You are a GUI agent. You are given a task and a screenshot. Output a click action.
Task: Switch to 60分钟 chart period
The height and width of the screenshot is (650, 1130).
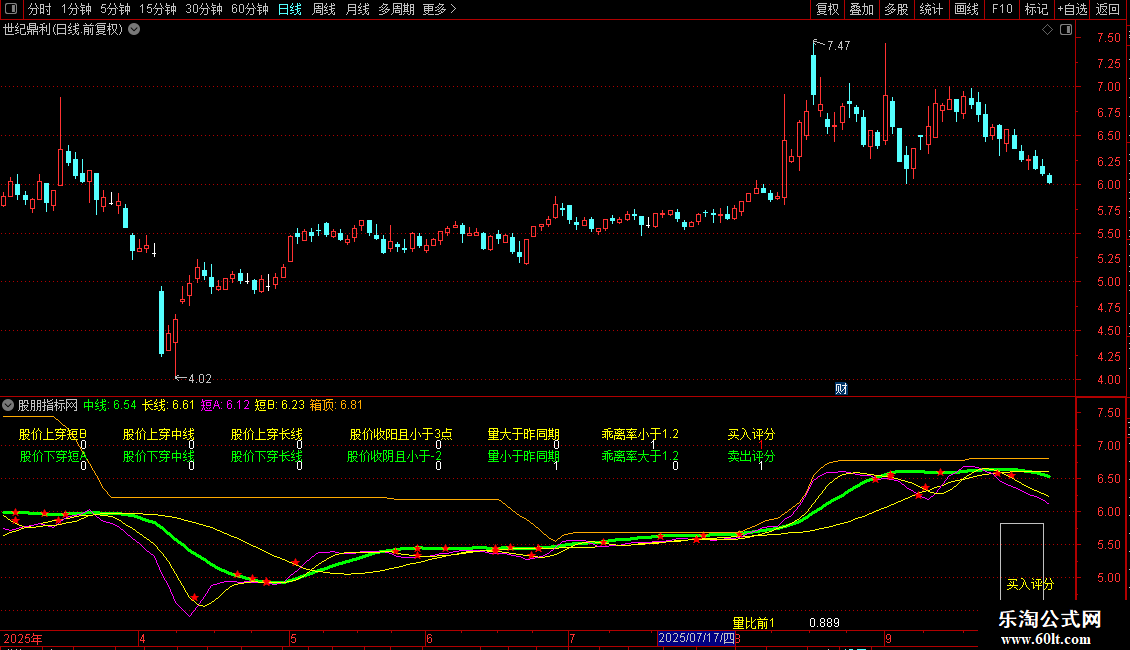249,9
